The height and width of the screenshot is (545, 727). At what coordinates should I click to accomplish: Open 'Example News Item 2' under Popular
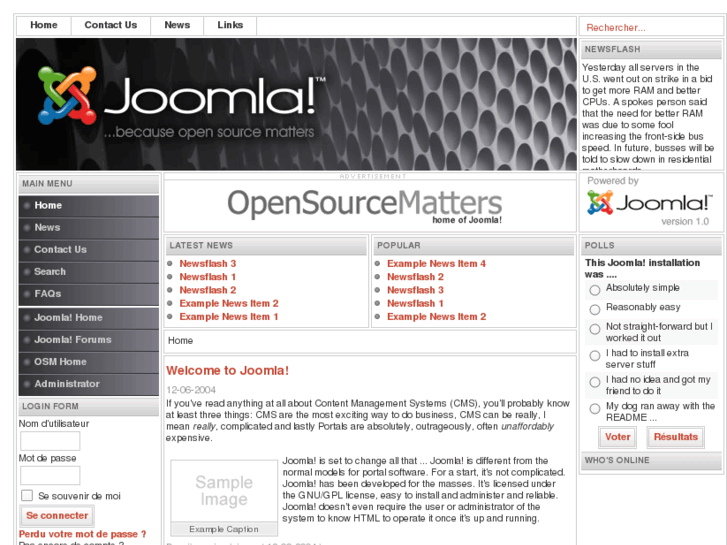(x=436, y=317)
